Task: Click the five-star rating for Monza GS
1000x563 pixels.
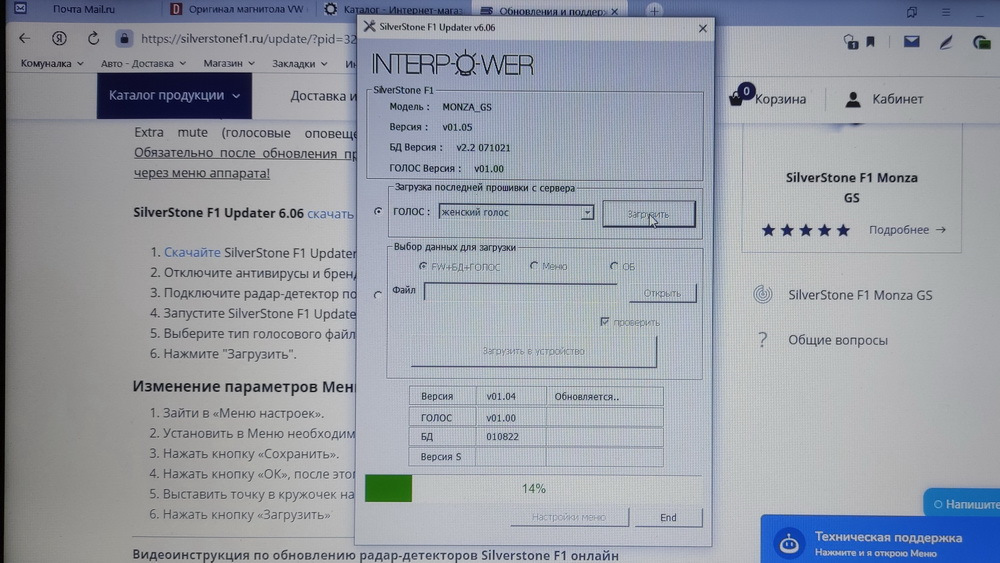Action: 805,230
